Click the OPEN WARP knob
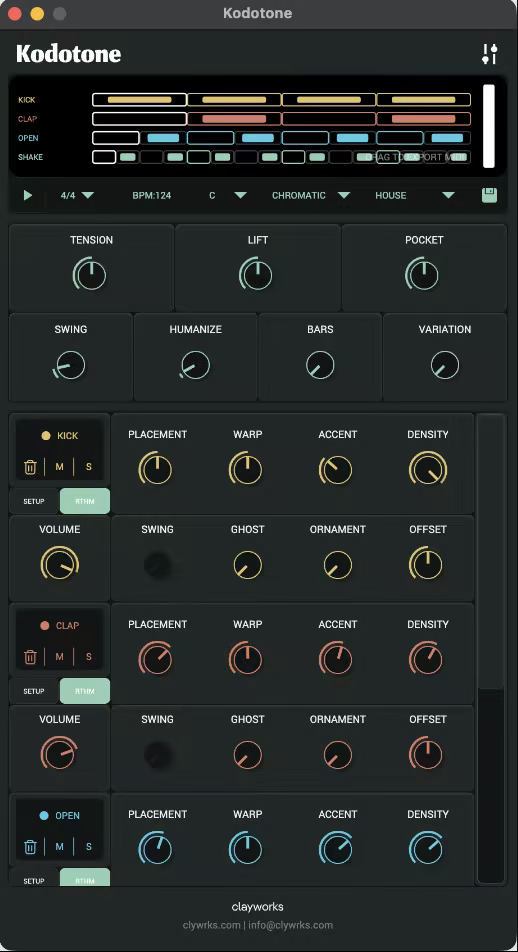The height and width of the screenshot is (952, 518). (247, 849)
